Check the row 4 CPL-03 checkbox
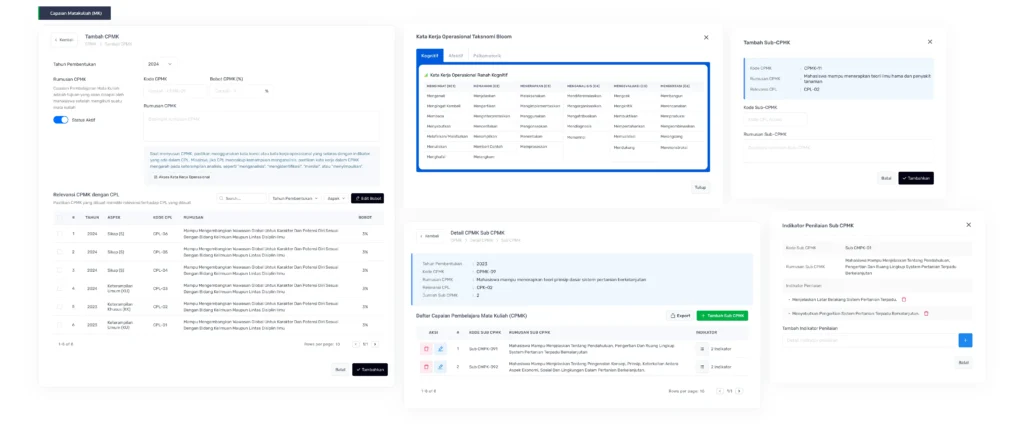Image resolution: width=1024 pixels, height=432 pixels. 60,288
